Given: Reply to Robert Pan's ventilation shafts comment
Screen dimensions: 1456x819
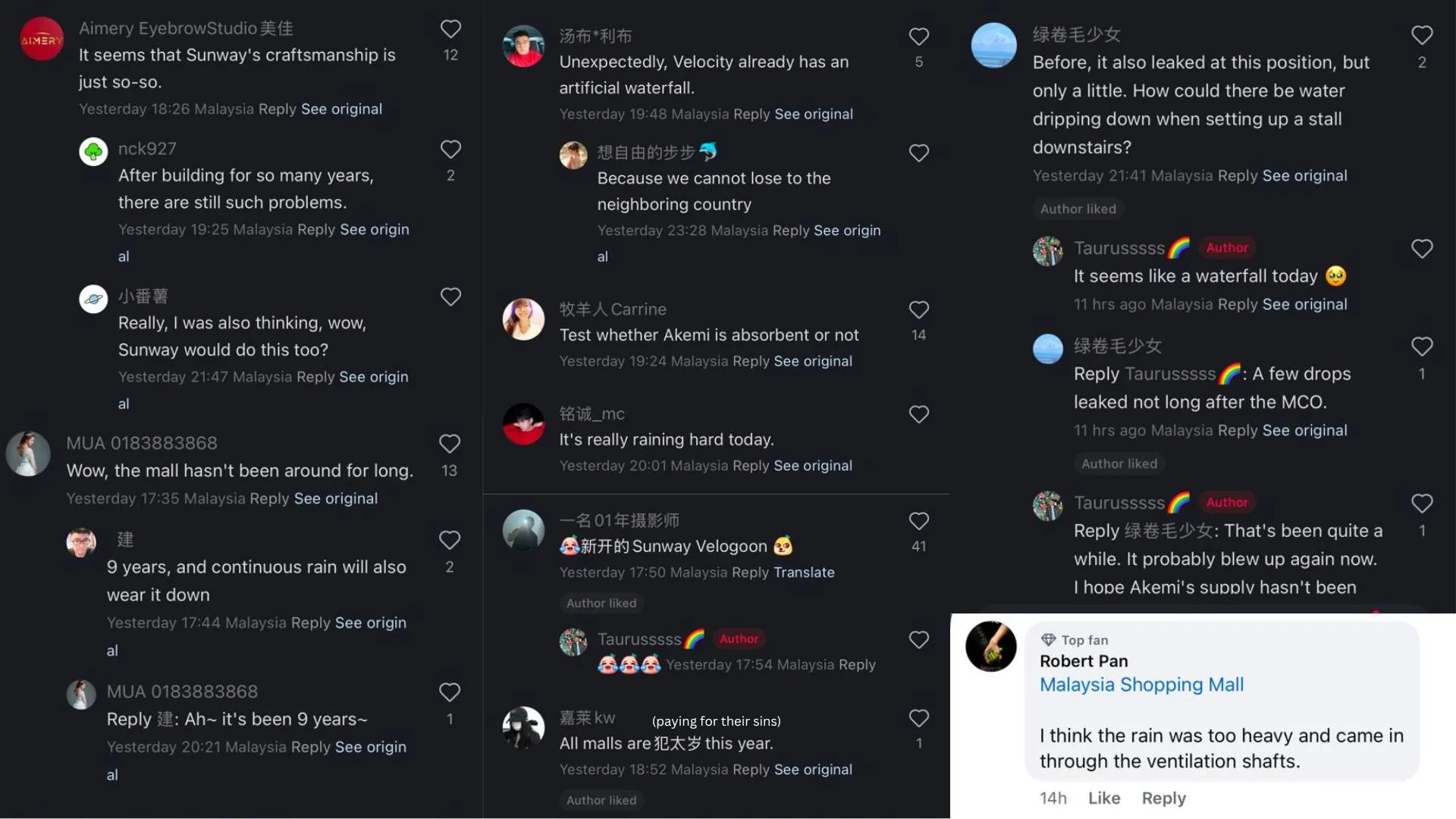Looking at the screenshot, I should (x=1163, y=798).
